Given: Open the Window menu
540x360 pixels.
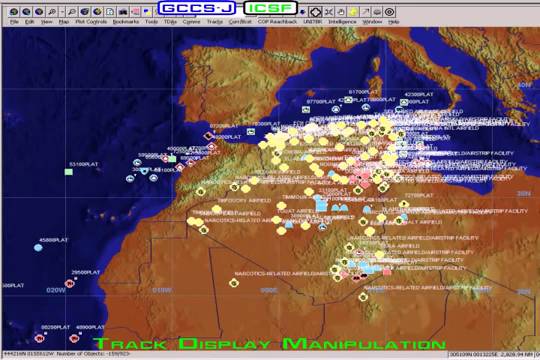Looking at the screenshot, I should tap(372, 22).
